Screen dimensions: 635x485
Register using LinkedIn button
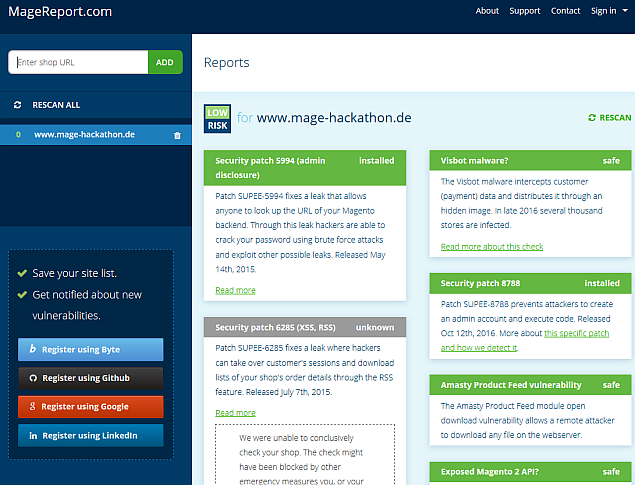(x=91, y=436)
